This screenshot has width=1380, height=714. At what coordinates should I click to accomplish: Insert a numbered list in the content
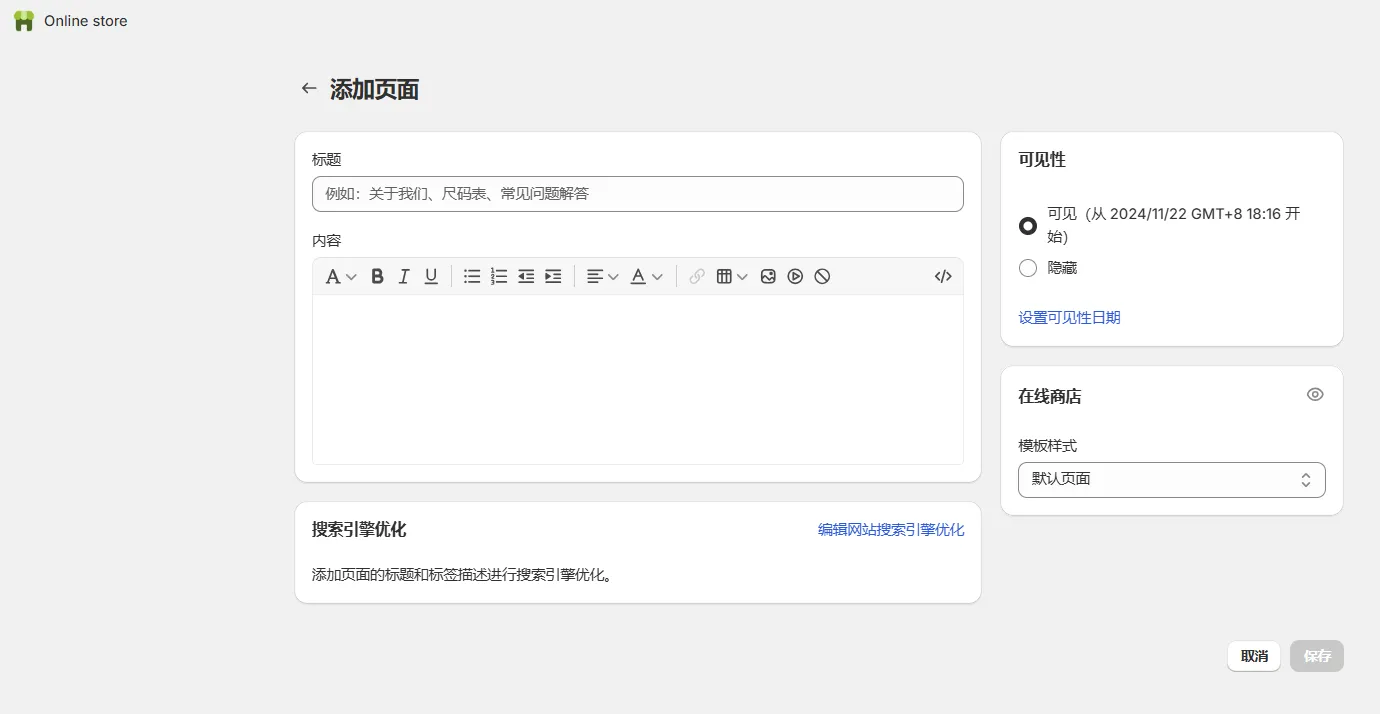click(x=499, y=276)
